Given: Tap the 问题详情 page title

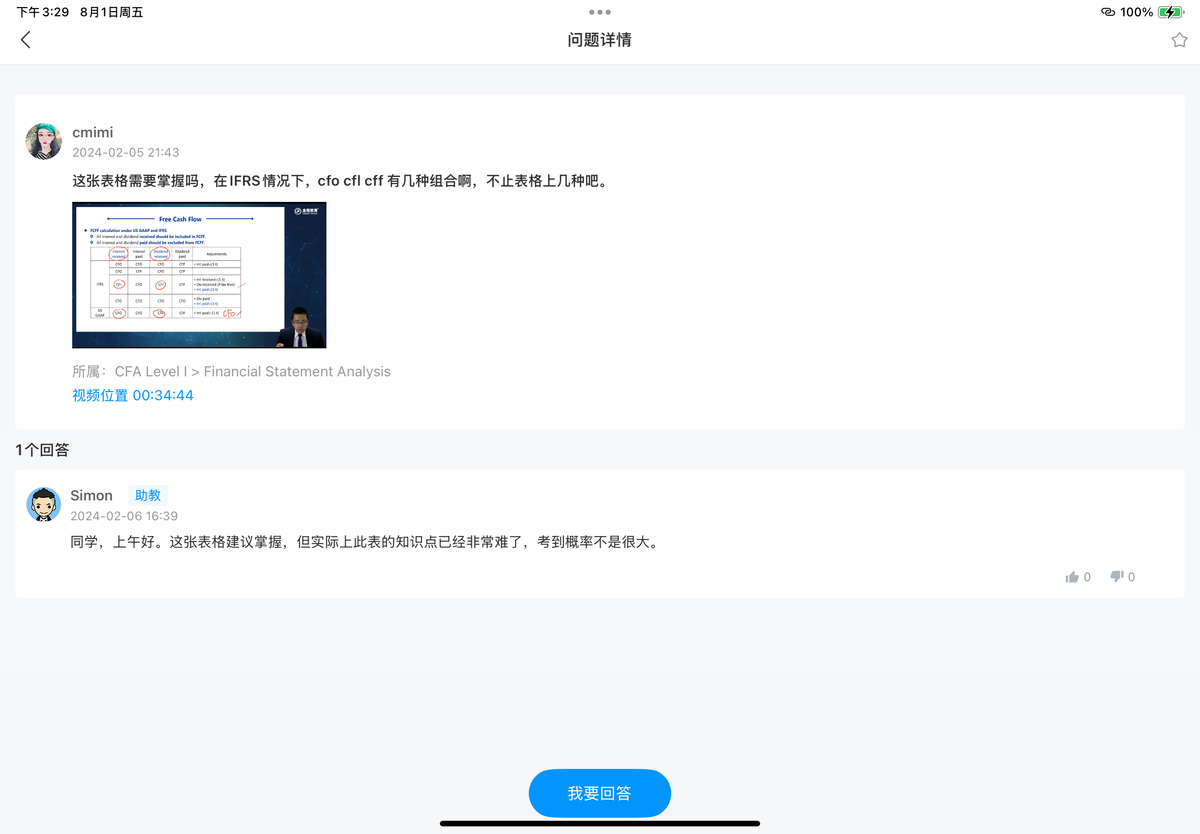Looking at the screenshot, I should (x=600, y=40).
